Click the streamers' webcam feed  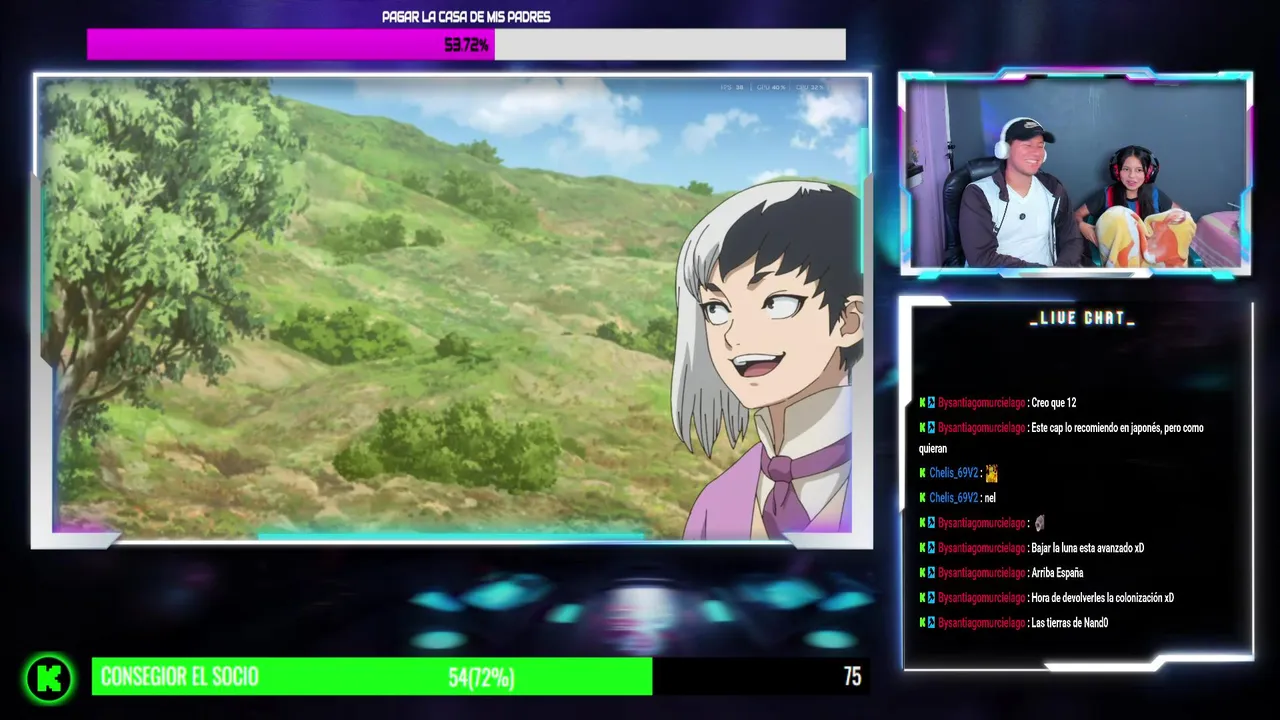pyautogui.click(x=1077, y=174)
